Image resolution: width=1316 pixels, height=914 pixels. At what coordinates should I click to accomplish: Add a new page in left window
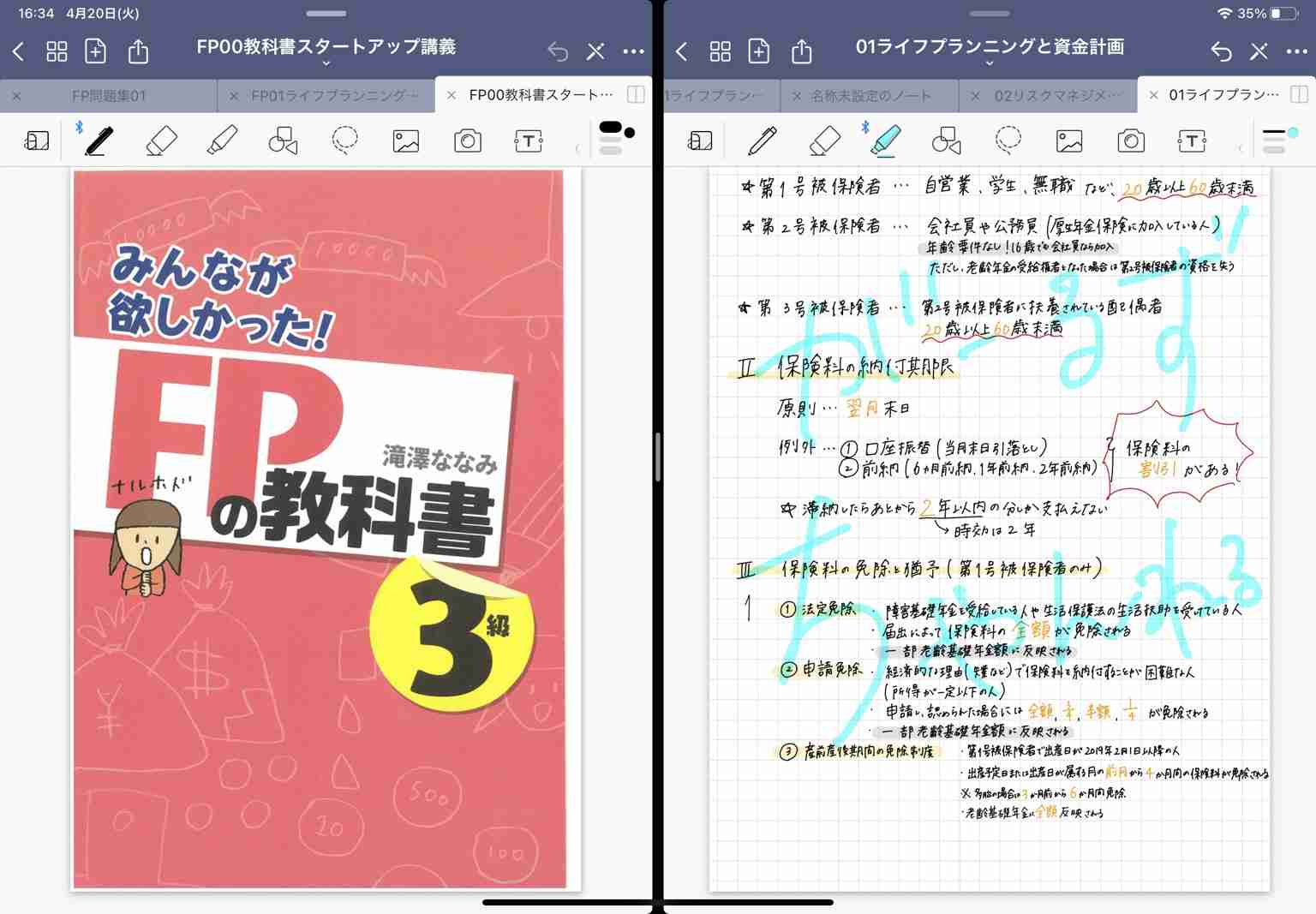click(95, 51)
